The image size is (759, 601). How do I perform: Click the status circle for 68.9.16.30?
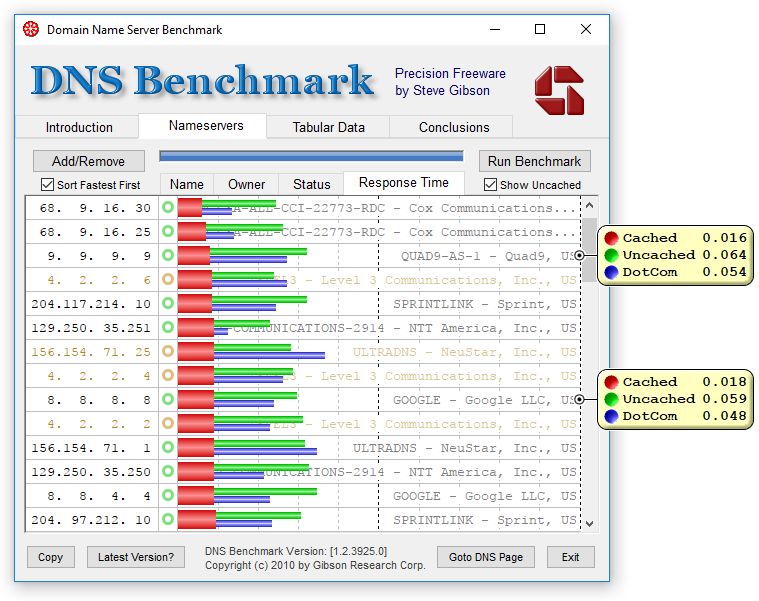[x=168, y=207]
